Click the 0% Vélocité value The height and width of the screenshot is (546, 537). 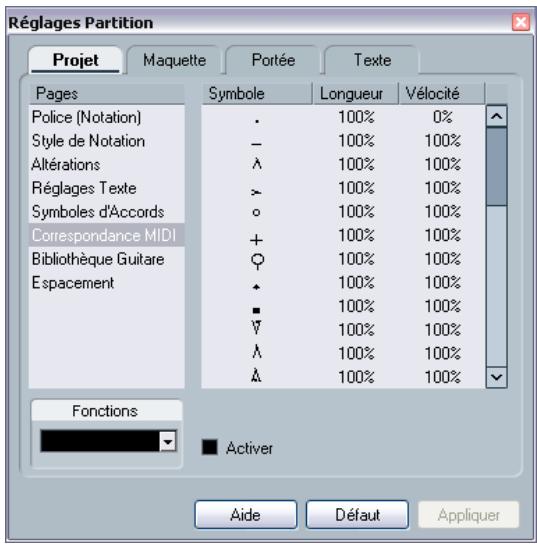pyautogui.click(x=443, y=117)
